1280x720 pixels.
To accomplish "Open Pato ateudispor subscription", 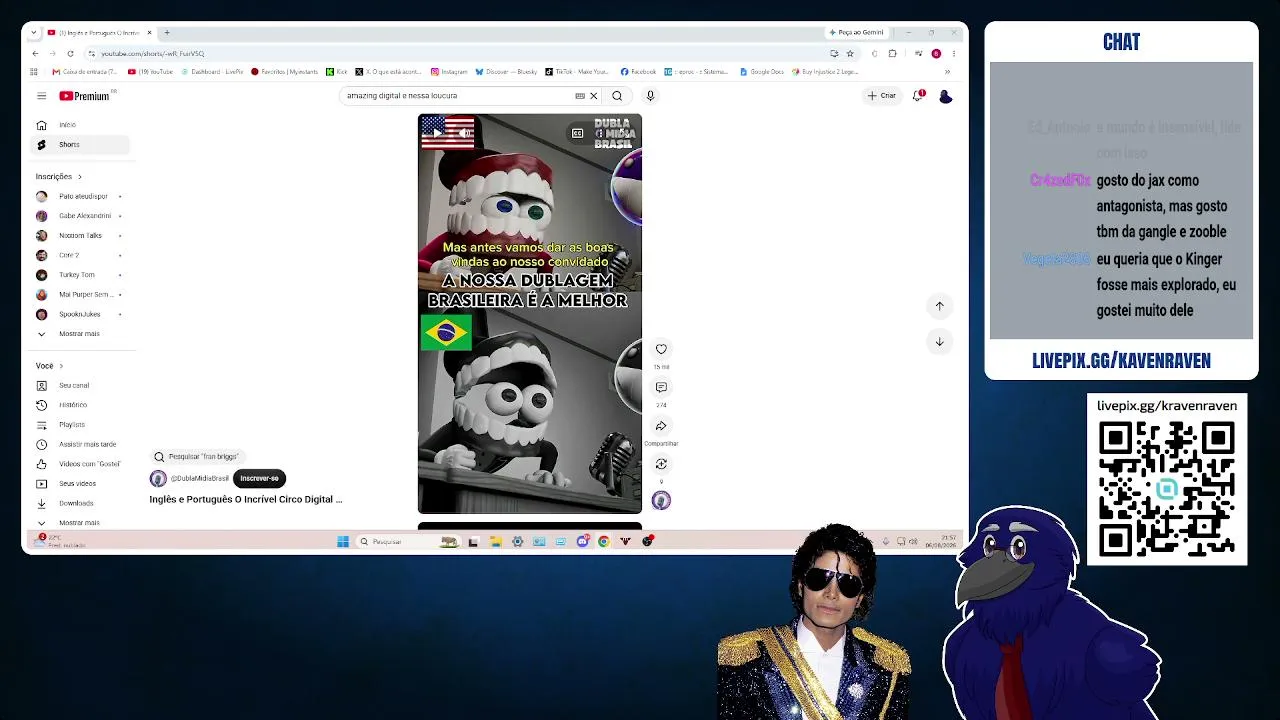I will coord(79,196).
